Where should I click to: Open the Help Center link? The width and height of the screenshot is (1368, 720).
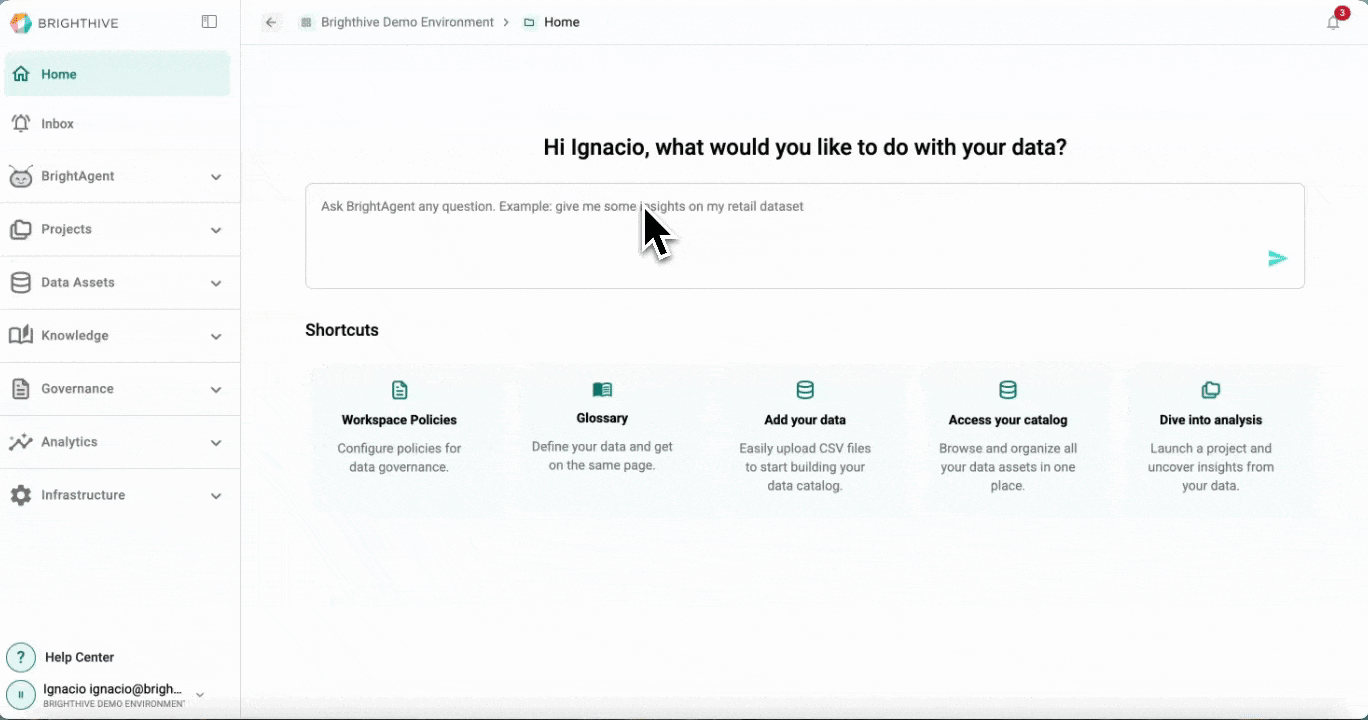80,657
